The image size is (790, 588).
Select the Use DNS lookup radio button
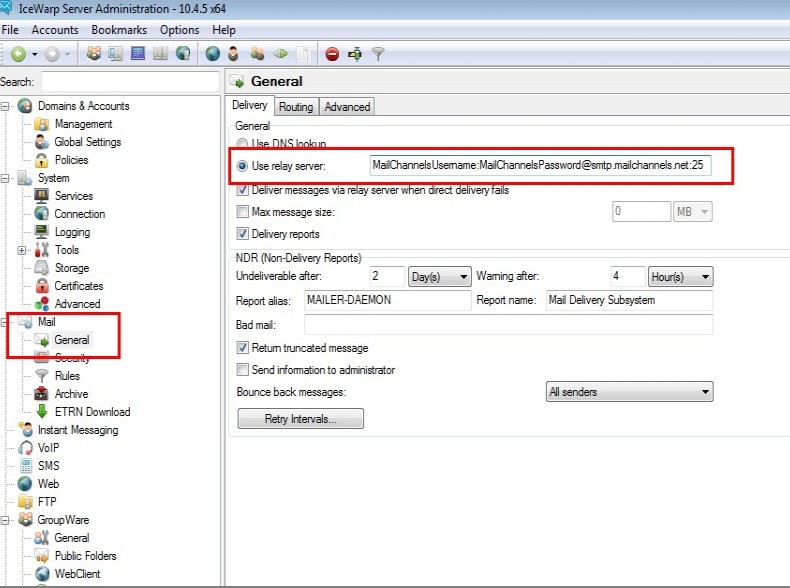242,144
